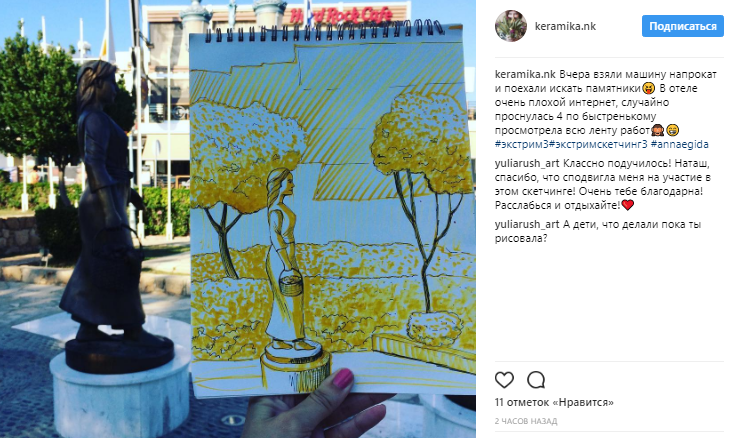The height and width of the screenshot is (438, 733).
Task: Open yuliarush_art profile from first comment
Action: tap(527, 163)
